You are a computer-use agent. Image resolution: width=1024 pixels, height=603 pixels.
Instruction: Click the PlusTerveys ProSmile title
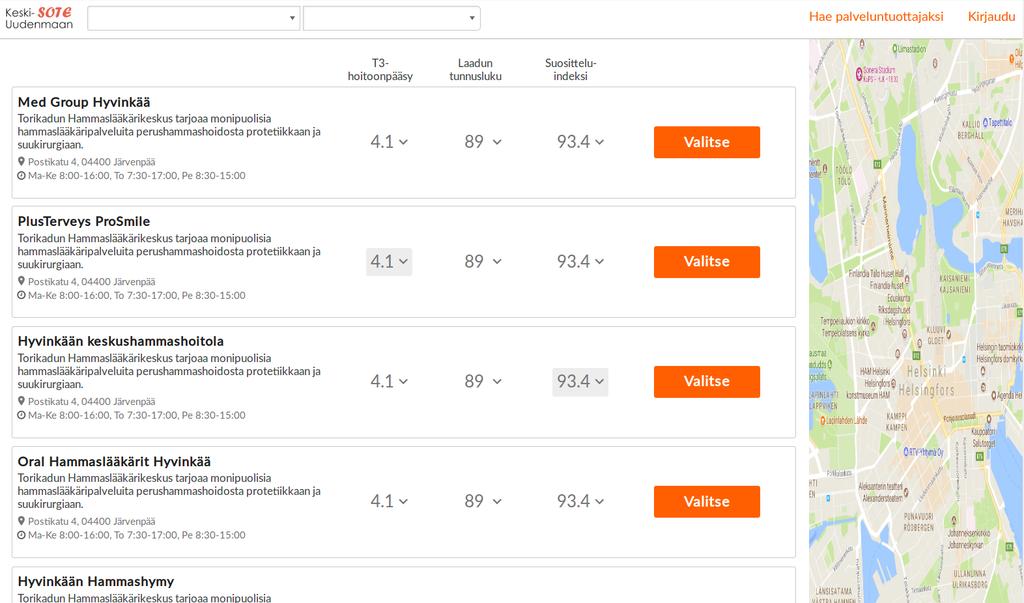coord(84,221)
